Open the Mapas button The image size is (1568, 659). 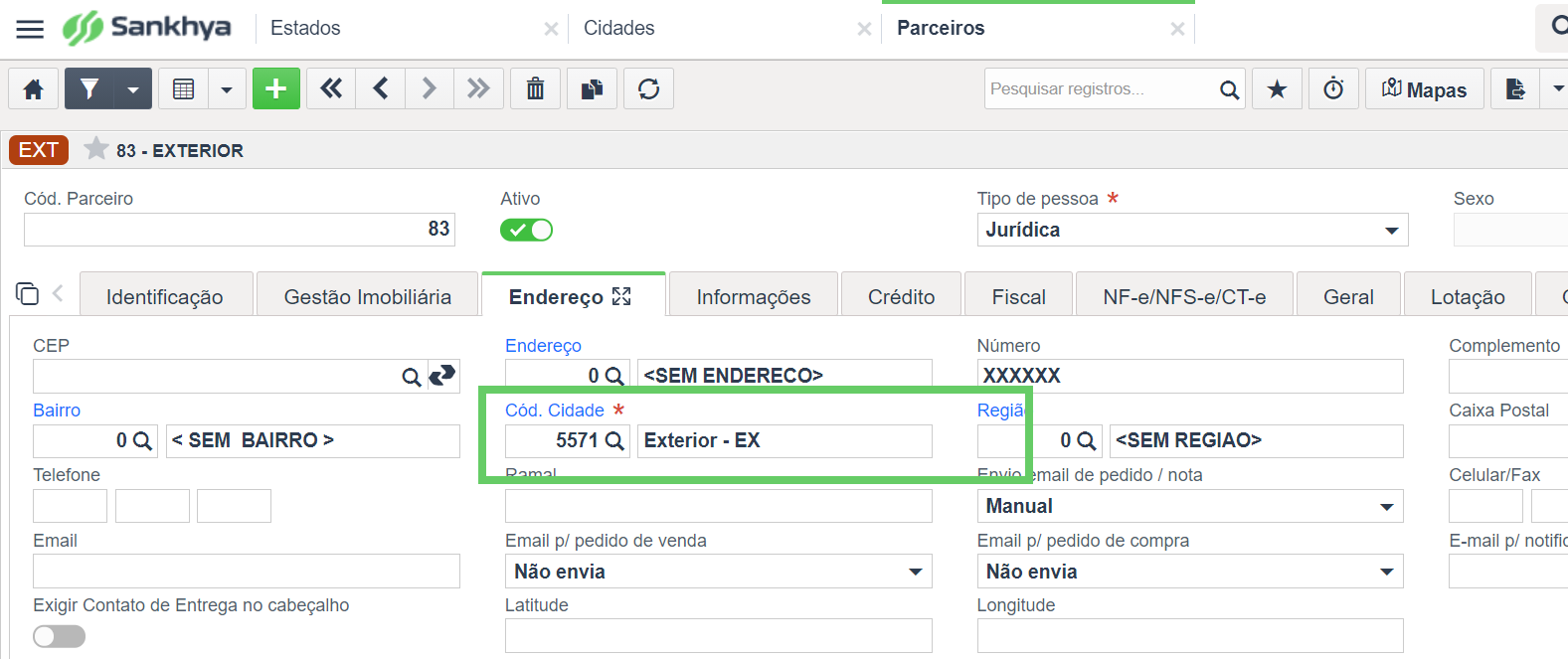point(1424,89)
